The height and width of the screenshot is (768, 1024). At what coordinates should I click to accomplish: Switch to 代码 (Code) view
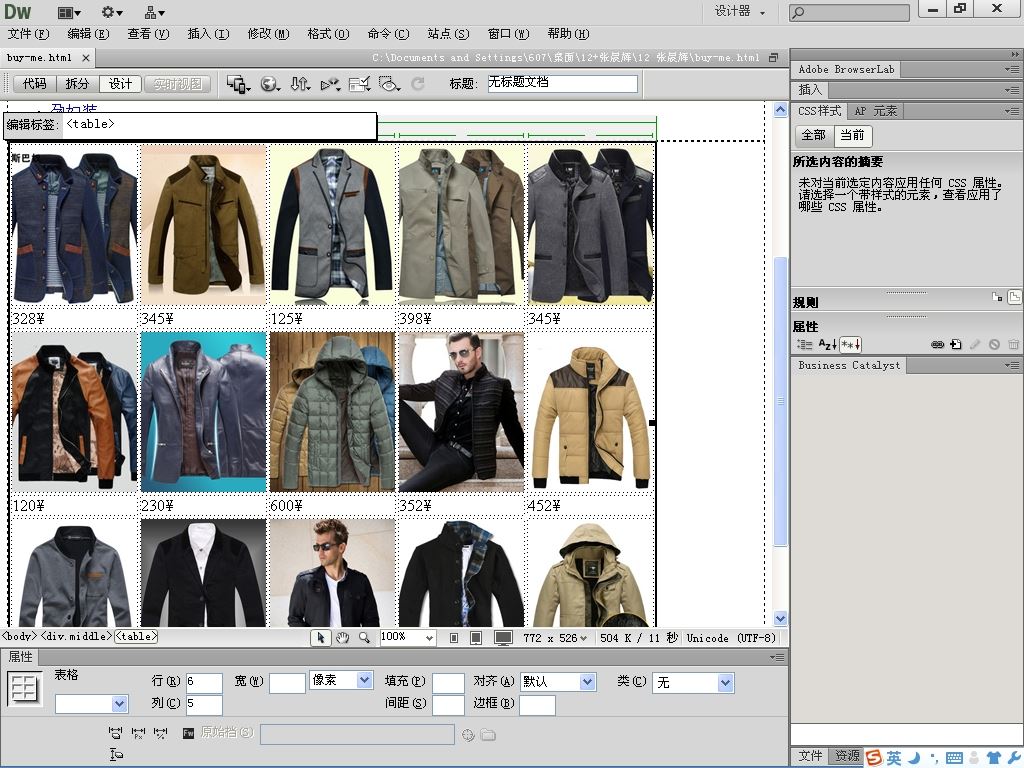[x=34, y=84]
